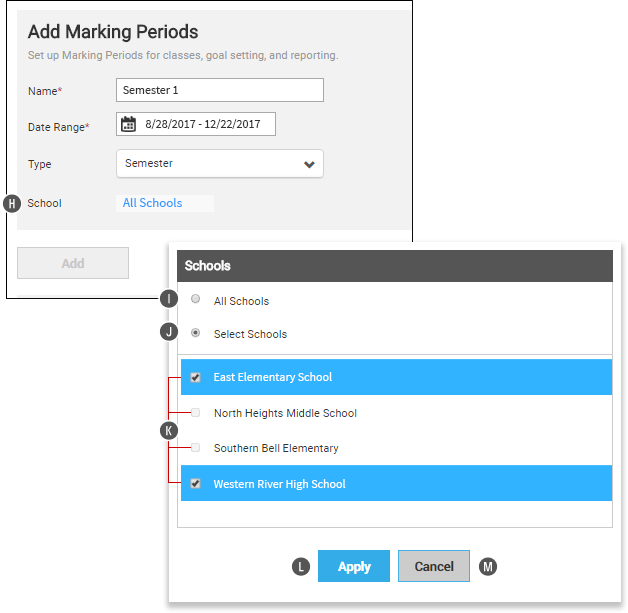Viewport: 628px width, 613px height.
Task: Click the Name field containing Semester 1
Action: 220,90
